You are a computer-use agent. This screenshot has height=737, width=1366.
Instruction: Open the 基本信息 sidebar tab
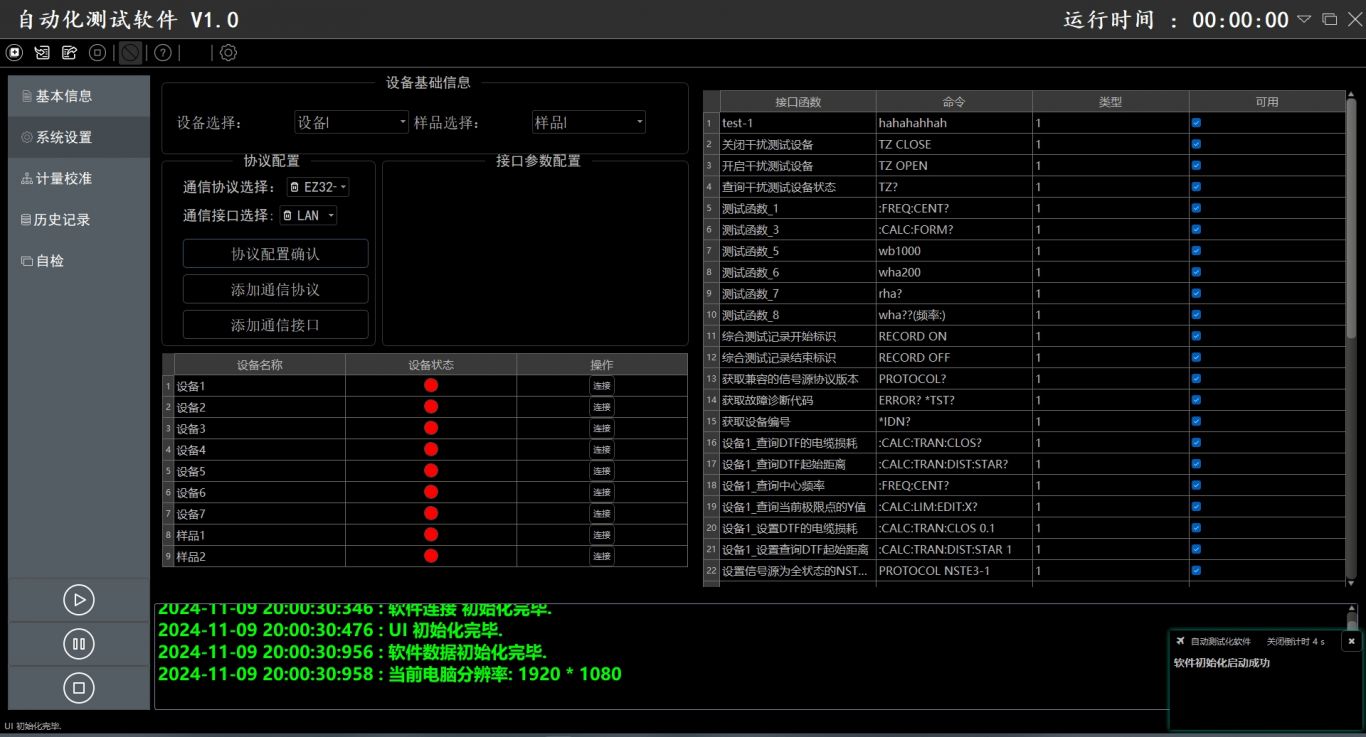pos(79,96)
